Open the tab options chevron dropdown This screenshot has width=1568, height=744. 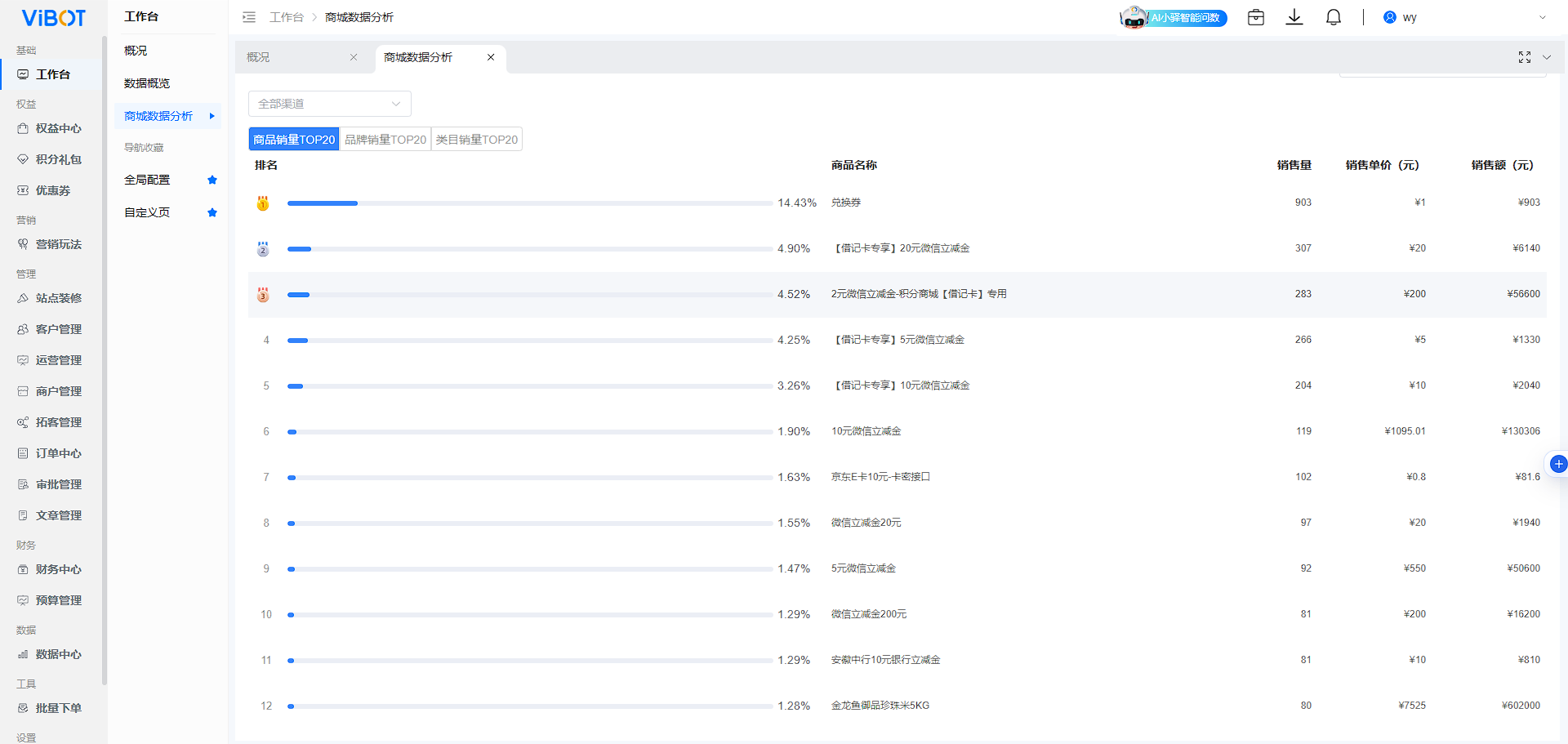click(1546, 57)
